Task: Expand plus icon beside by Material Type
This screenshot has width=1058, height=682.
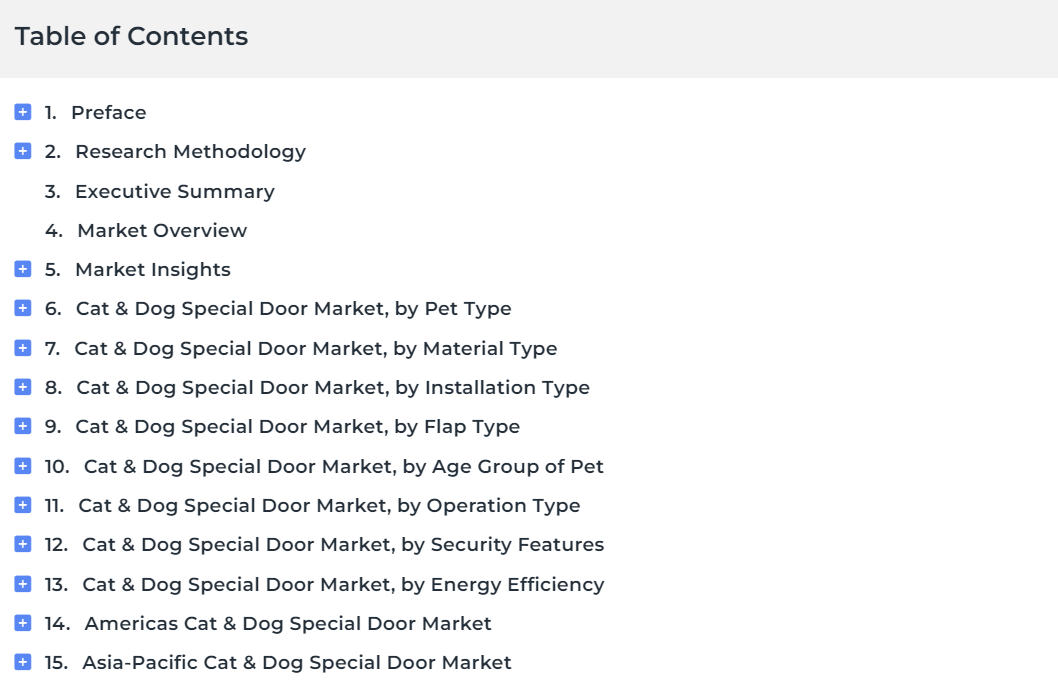Action: [23, 348]
